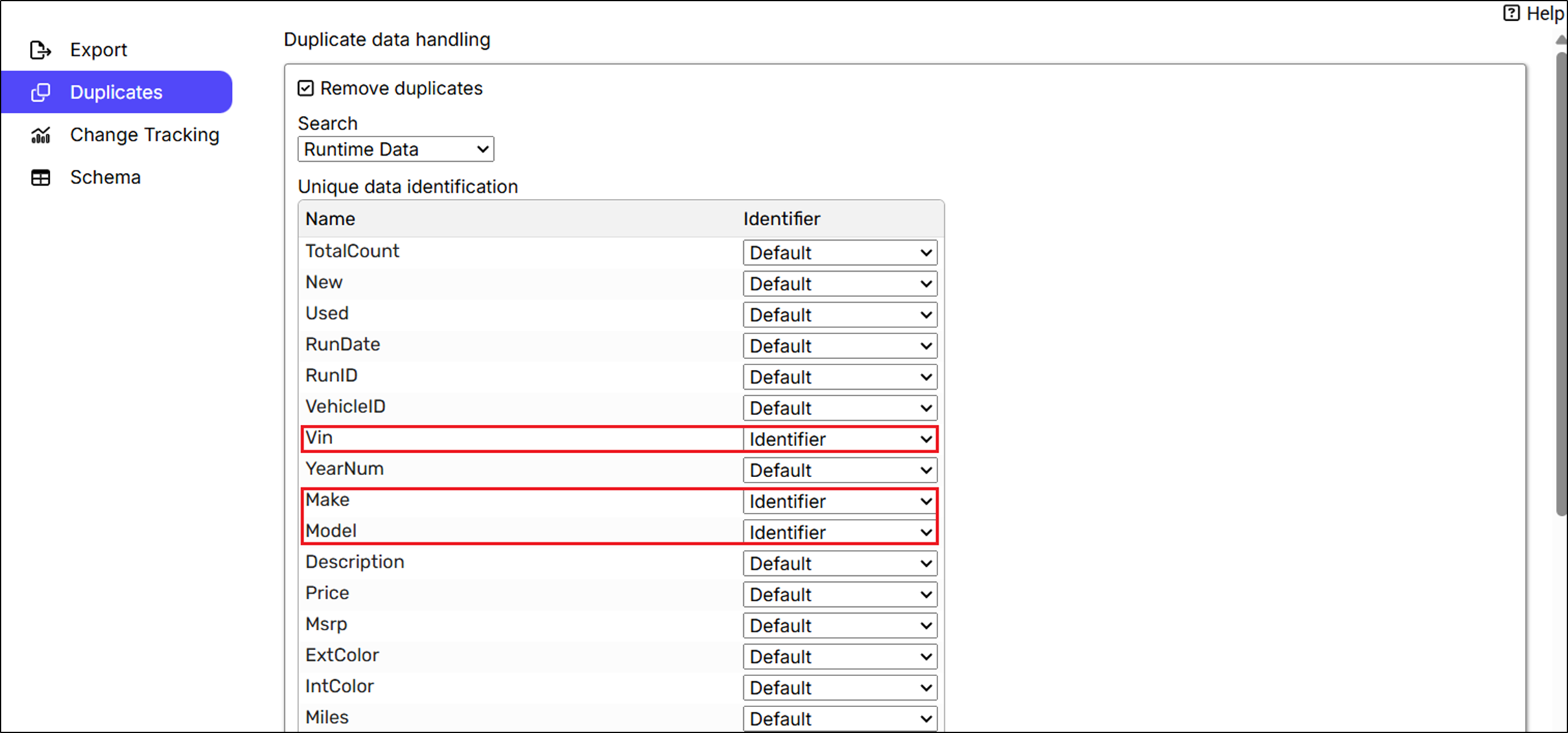
Task: Click the Help question mark icon
Action: (x=1511, y=13)
